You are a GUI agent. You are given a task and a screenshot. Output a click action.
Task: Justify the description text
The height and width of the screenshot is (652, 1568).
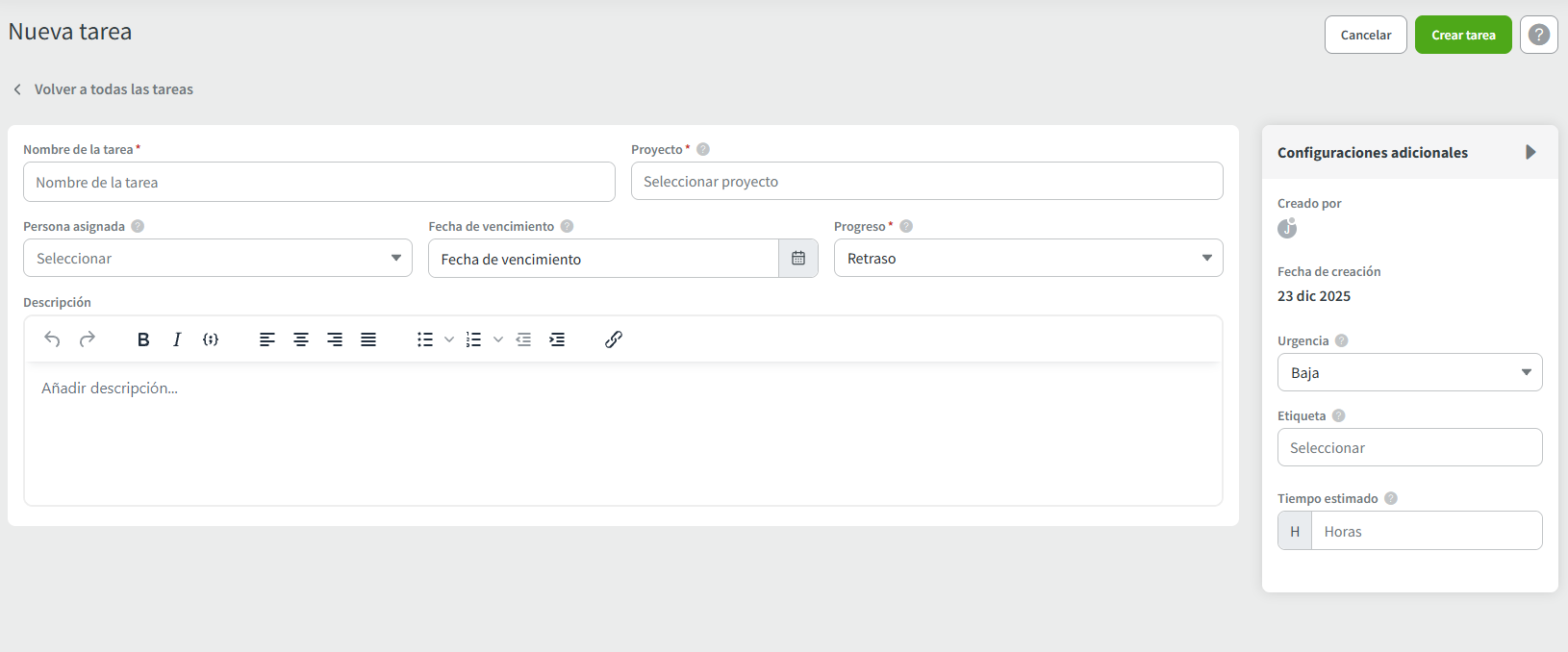(368, 339)
